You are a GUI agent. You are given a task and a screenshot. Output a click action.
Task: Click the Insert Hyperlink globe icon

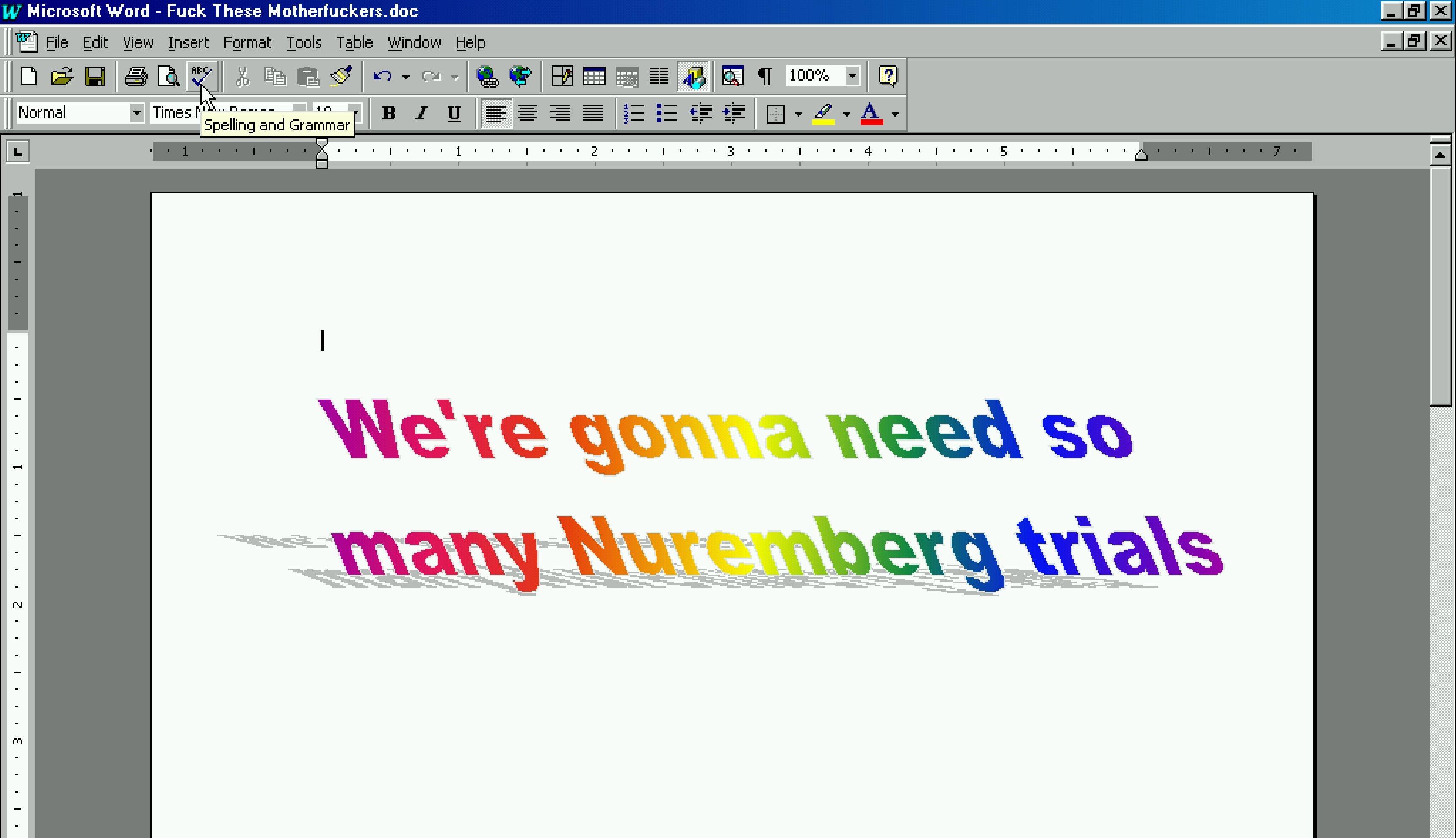pyautogui.click(x=487, y=76)
